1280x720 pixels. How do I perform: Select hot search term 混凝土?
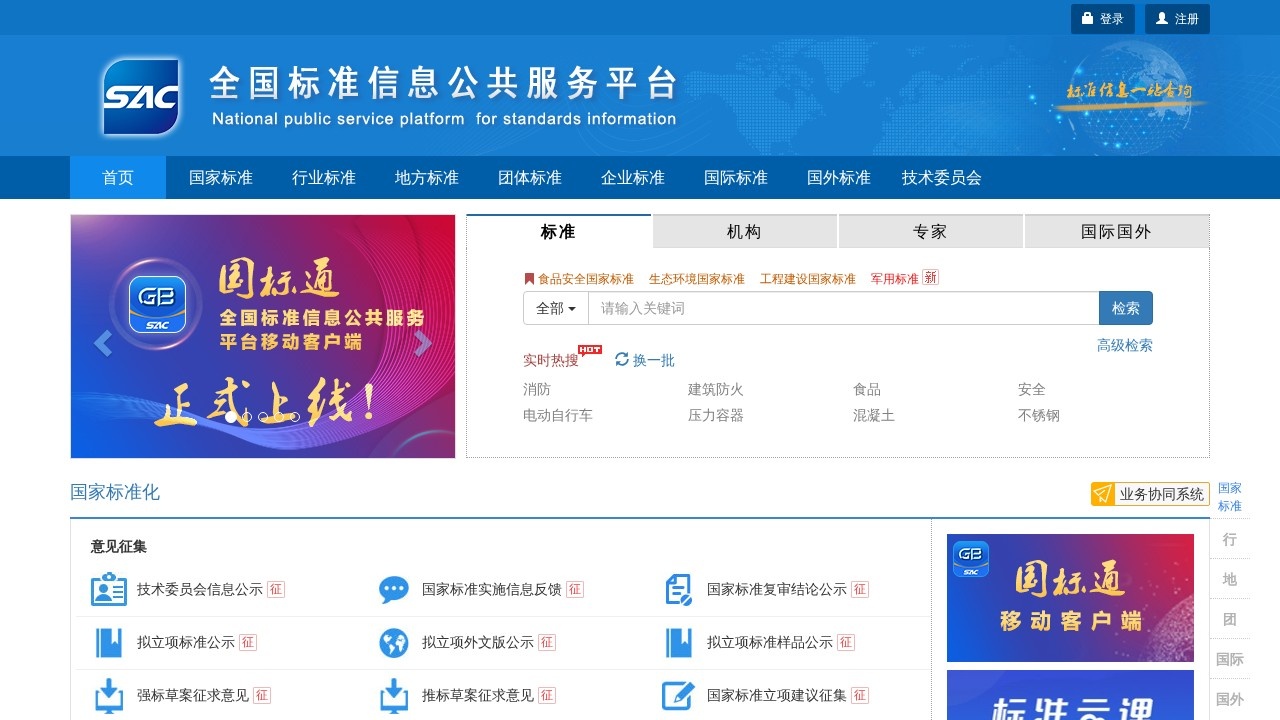coord(874,415)
